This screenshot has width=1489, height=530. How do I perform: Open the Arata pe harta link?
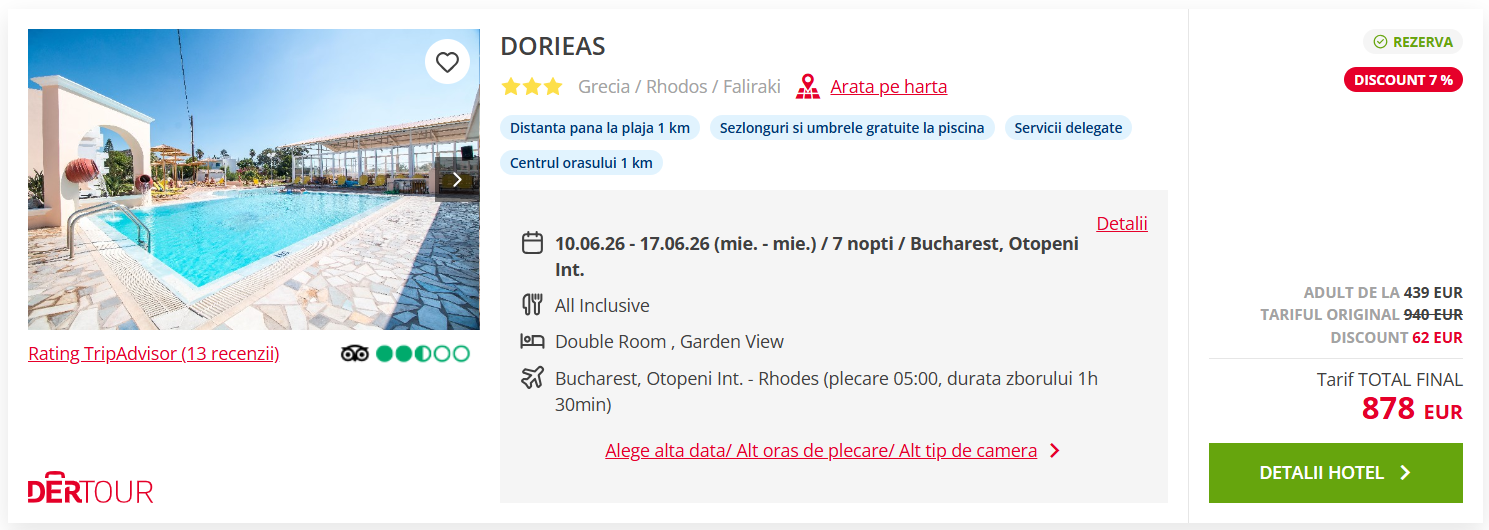click(888, 87)
